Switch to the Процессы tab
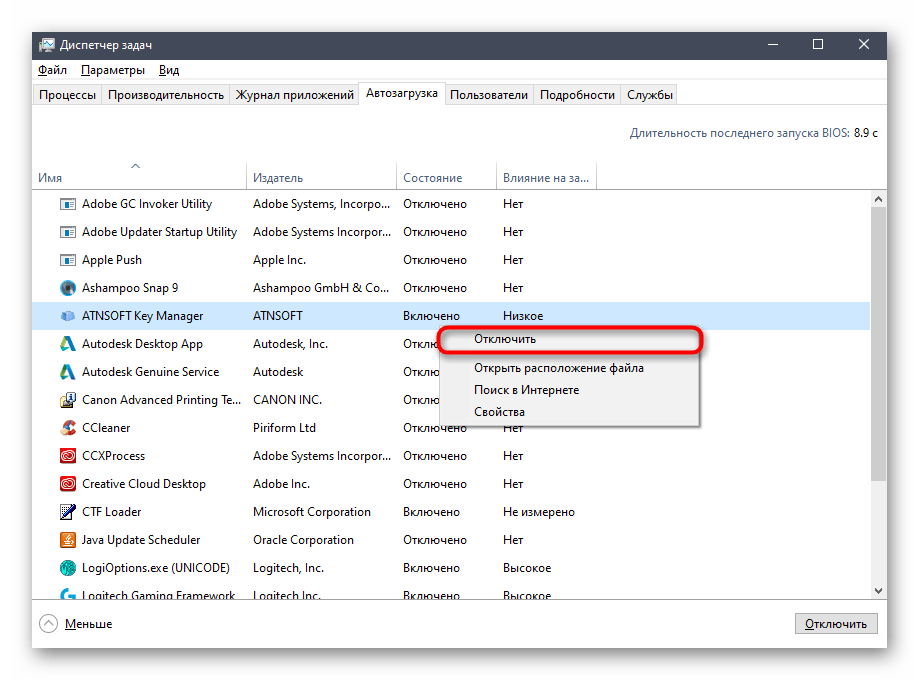 tap(67, 95)
